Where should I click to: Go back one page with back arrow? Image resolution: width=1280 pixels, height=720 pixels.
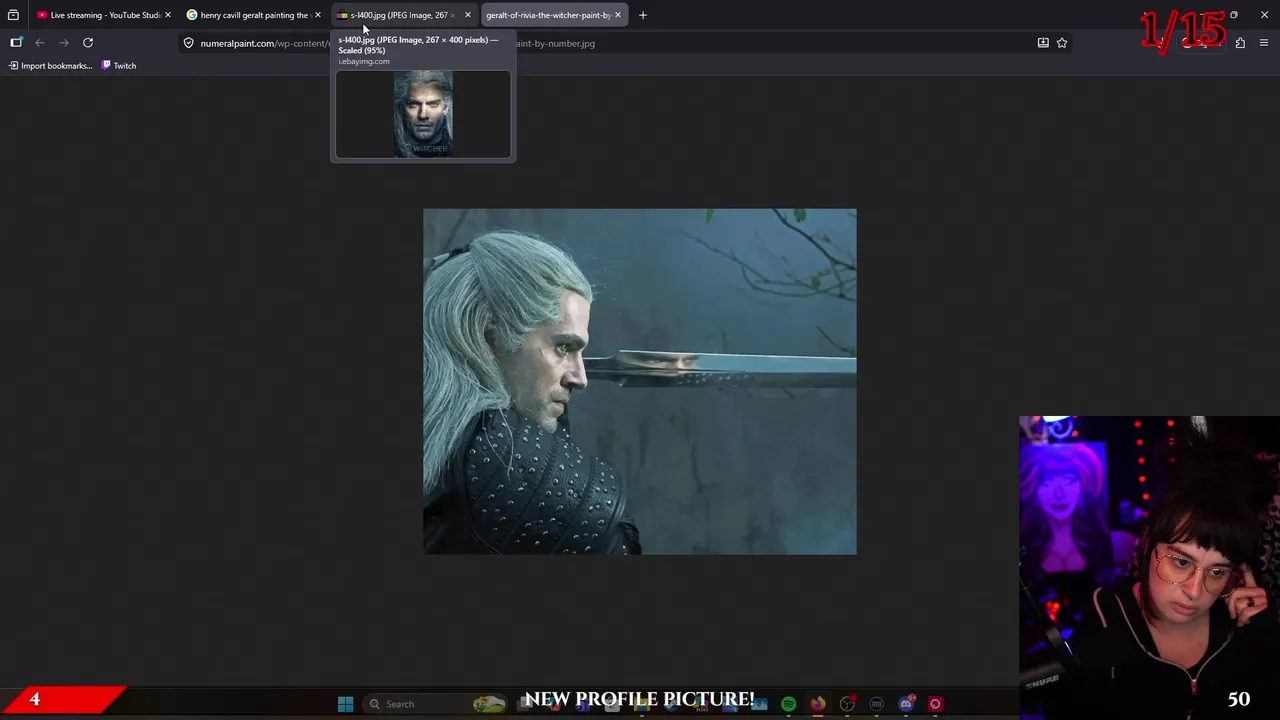[40, 42]
